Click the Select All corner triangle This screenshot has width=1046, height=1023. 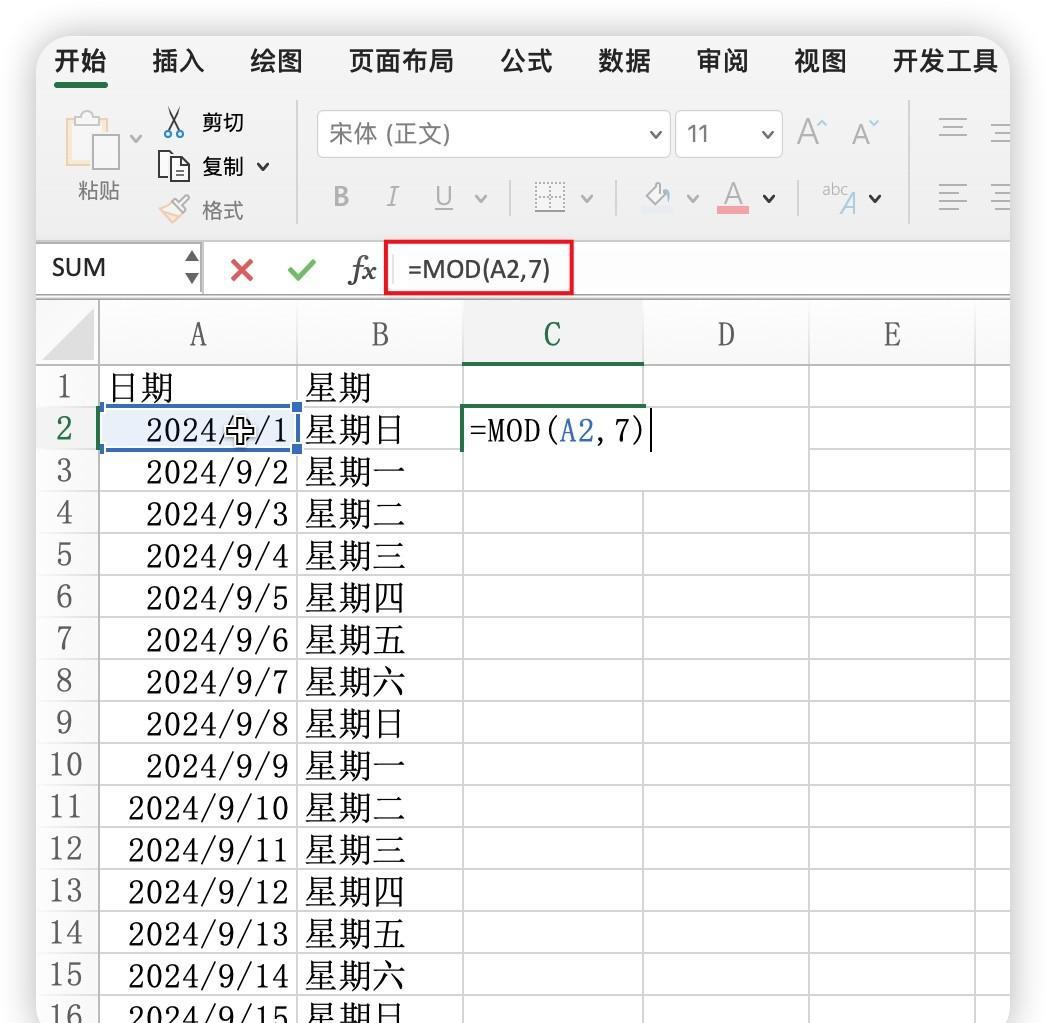(68, 333)
